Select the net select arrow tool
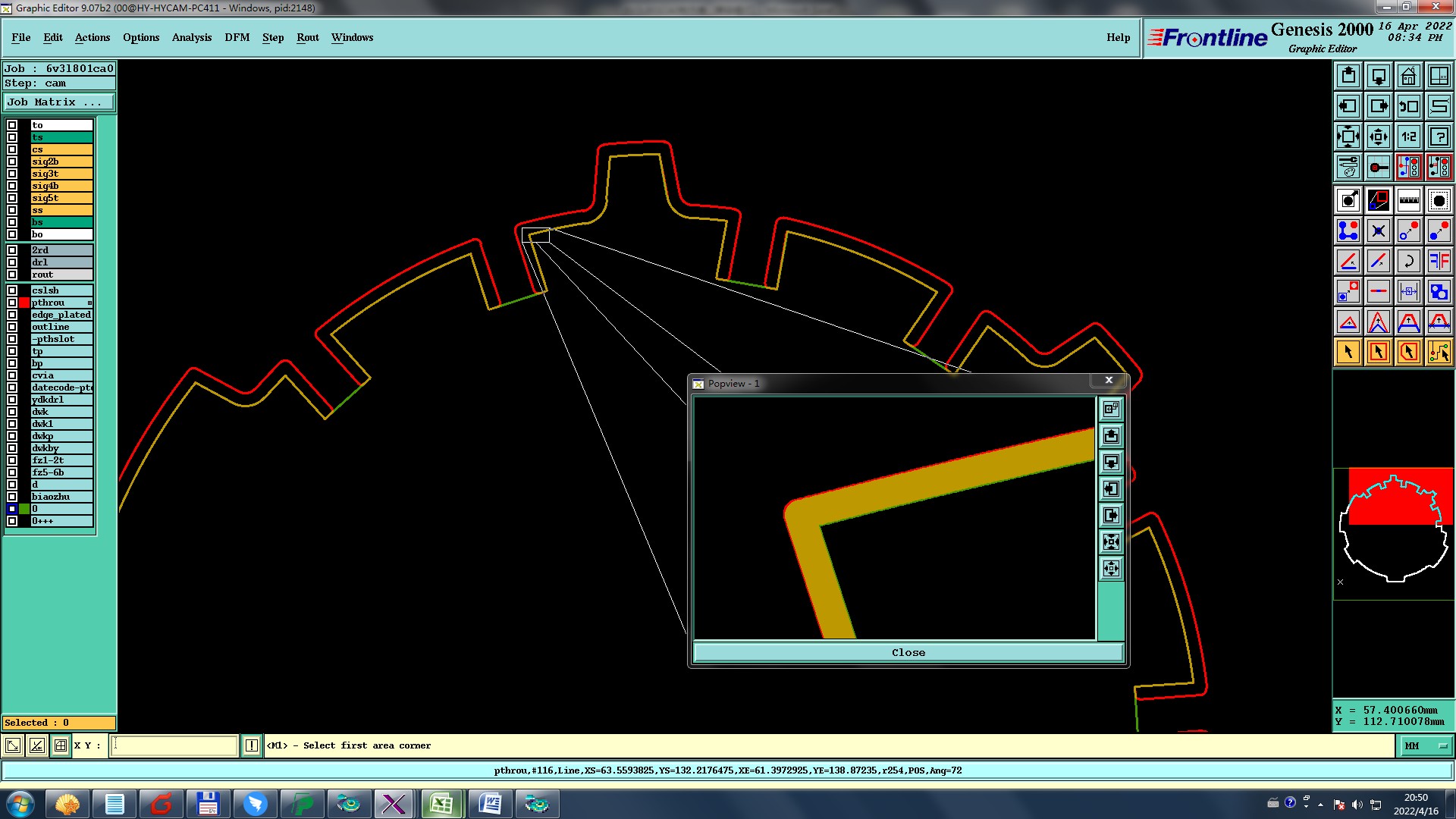The height and width of the screenshot is (819, 1456). pyautogui.click(x=1439, y=352)
